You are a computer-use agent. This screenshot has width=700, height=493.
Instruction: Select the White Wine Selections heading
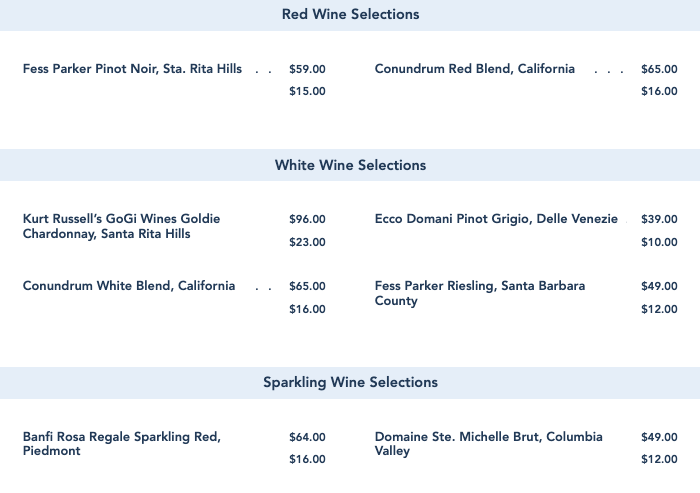(350, 165)
